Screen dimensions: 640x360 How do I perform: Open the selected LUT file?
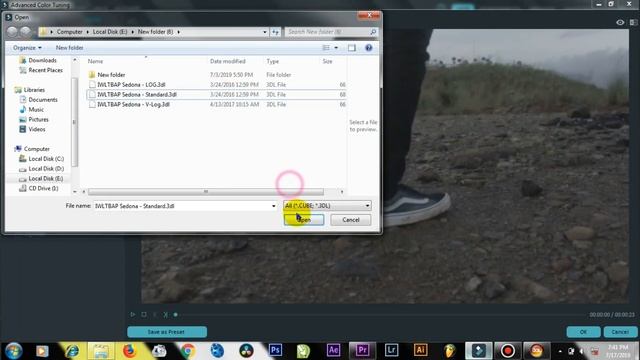coord(304,220)
